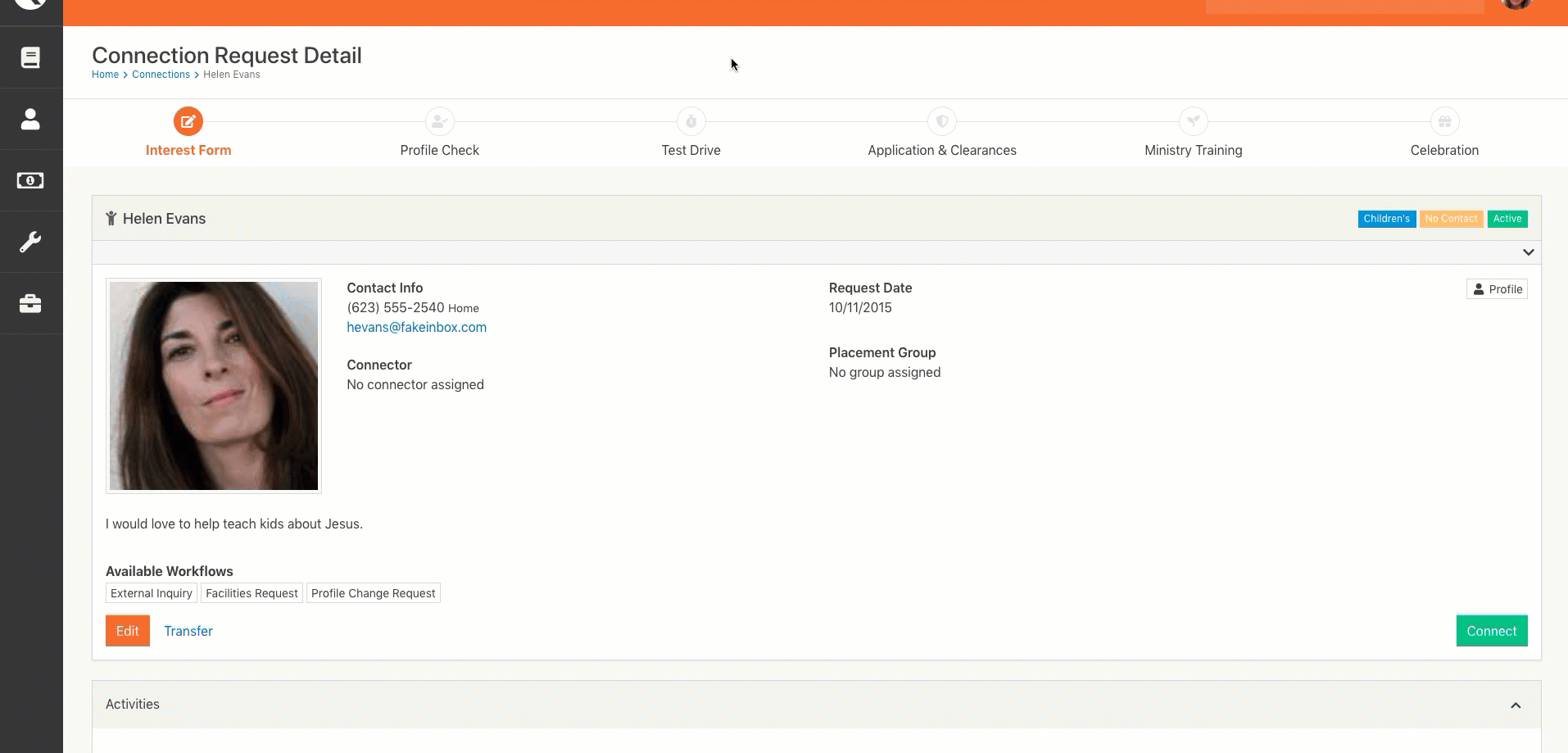Select the Interest Form step label
Viewport: 1568px width, 753px height.
188,150
